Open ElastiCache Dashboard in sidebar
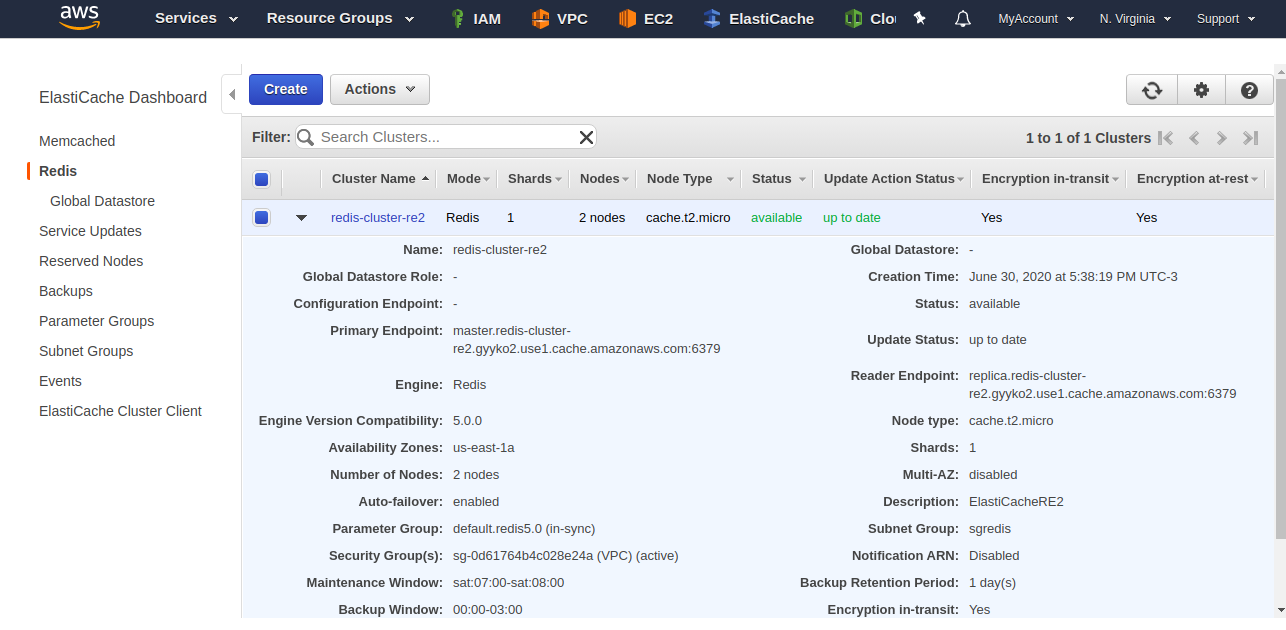Image resolution: width=1286 pixels, height=630 pixels. click(123, 98)
